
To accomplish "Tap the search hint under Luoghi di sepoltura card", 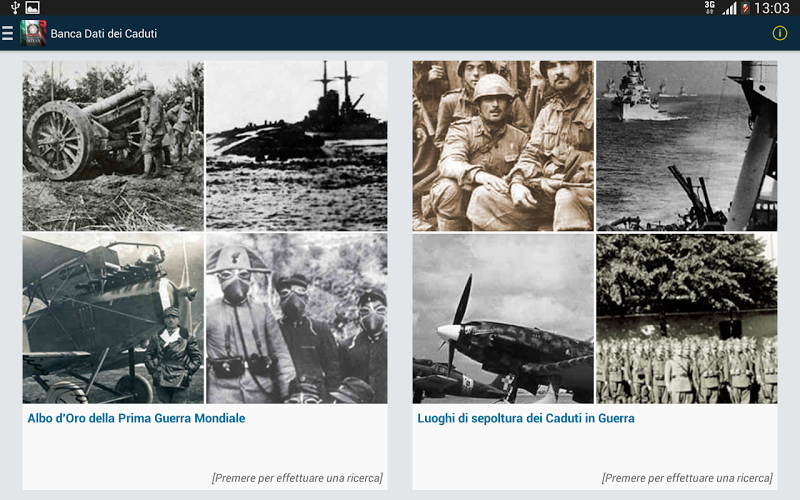I will pyautogui.click(x=687, y=478).
